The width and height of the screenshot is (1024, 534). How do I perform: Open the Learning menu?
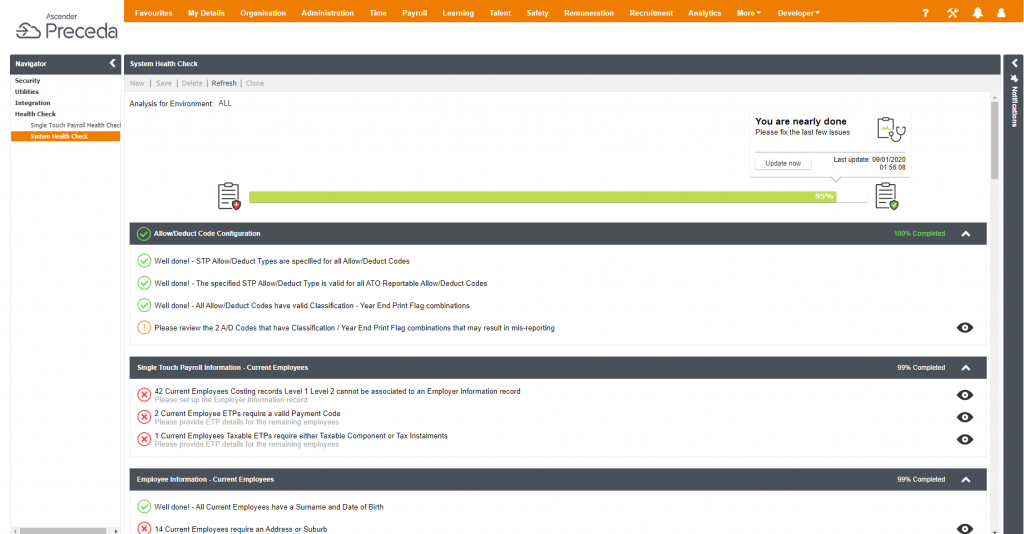click(x=458, y=13)
